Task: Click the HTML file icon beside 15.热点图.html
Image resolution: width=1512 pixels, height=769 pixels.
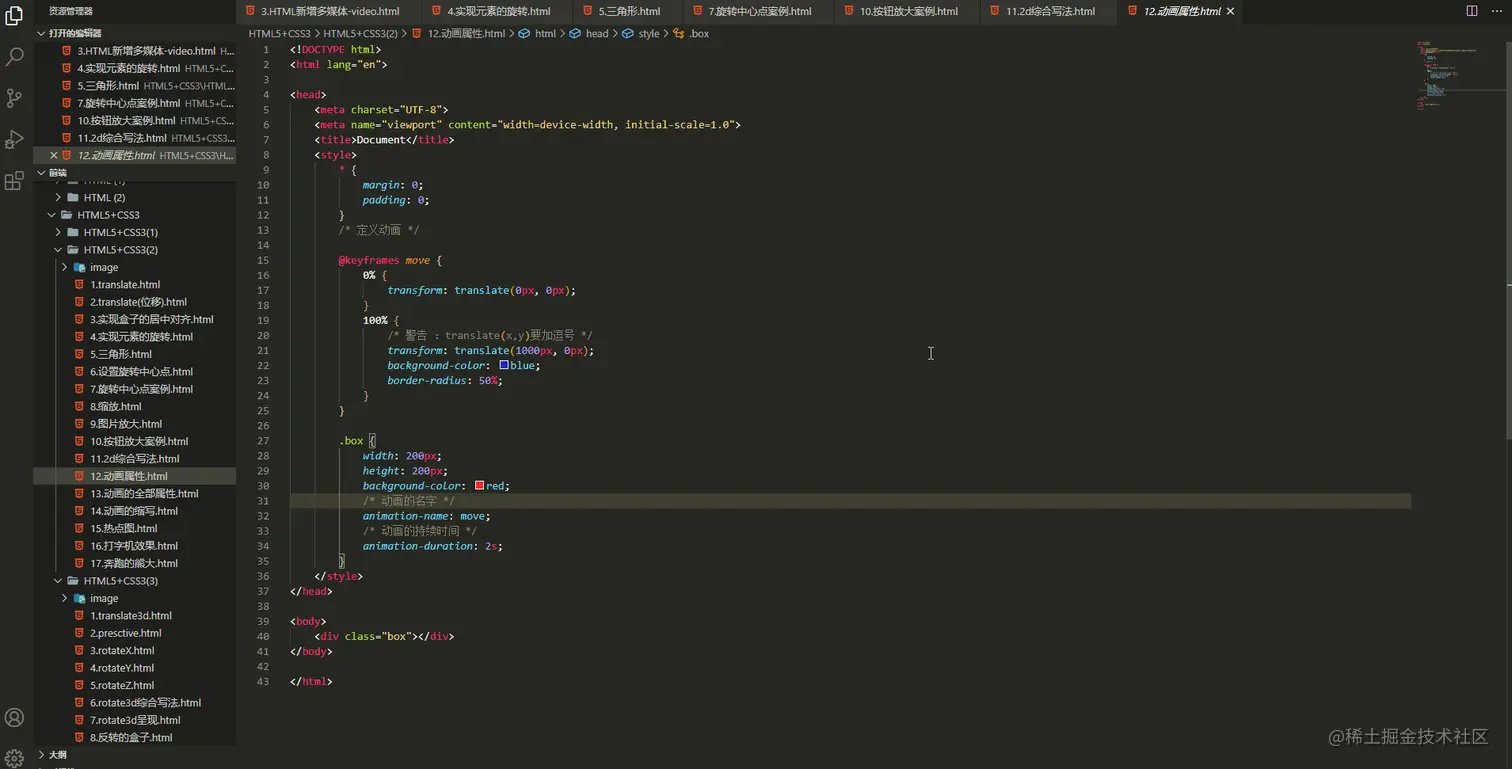Action: coord(80,528)
